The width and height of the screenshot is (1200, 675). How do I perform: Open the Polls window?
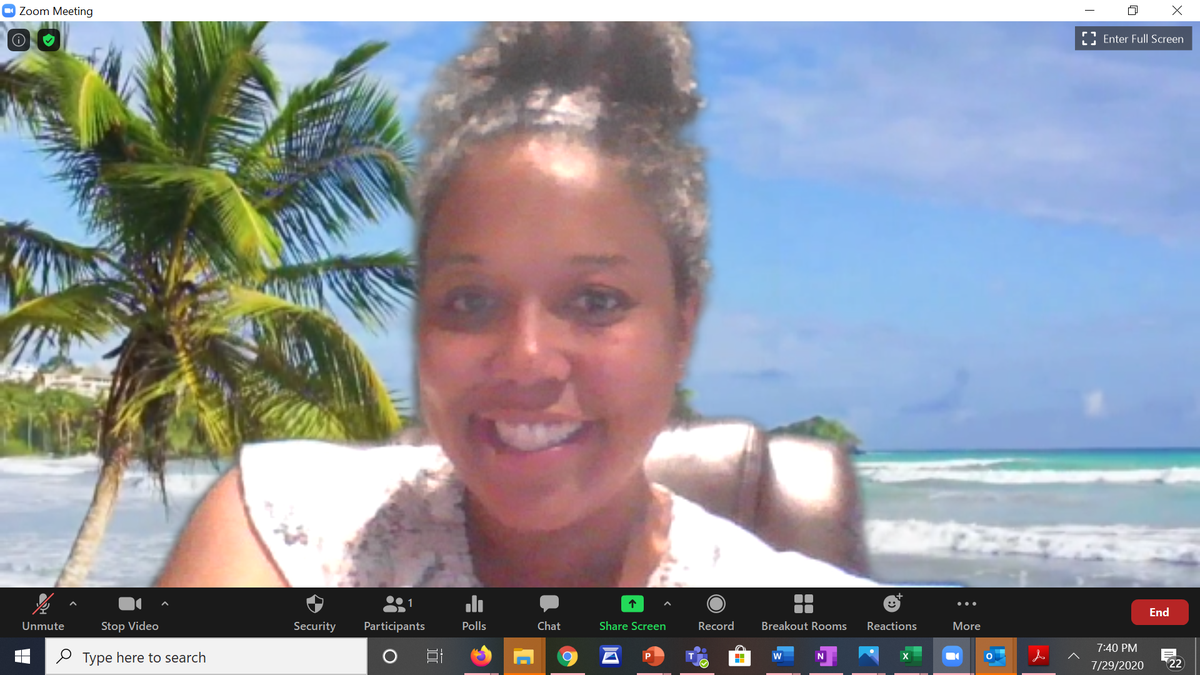point(474,612)
